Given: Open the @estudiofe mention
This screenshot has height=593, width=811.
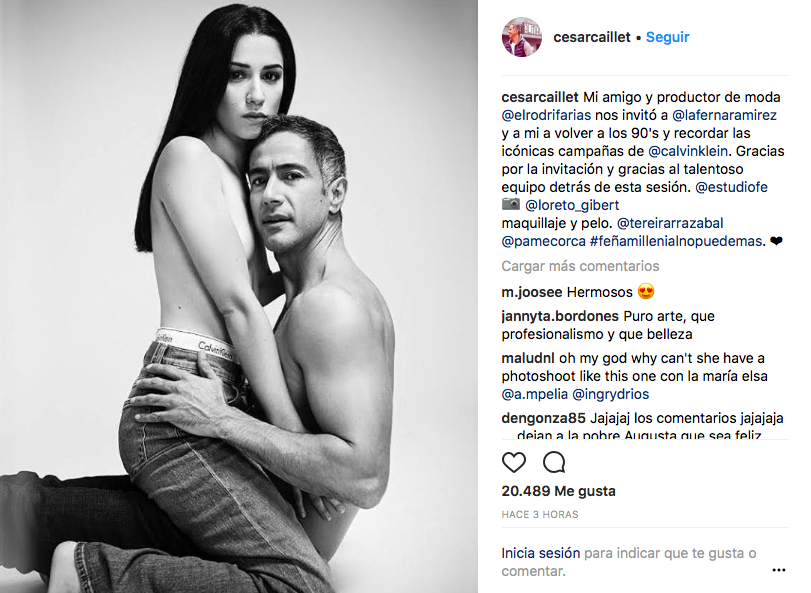Looking at the screenshot, I should [x=731, y=187].
